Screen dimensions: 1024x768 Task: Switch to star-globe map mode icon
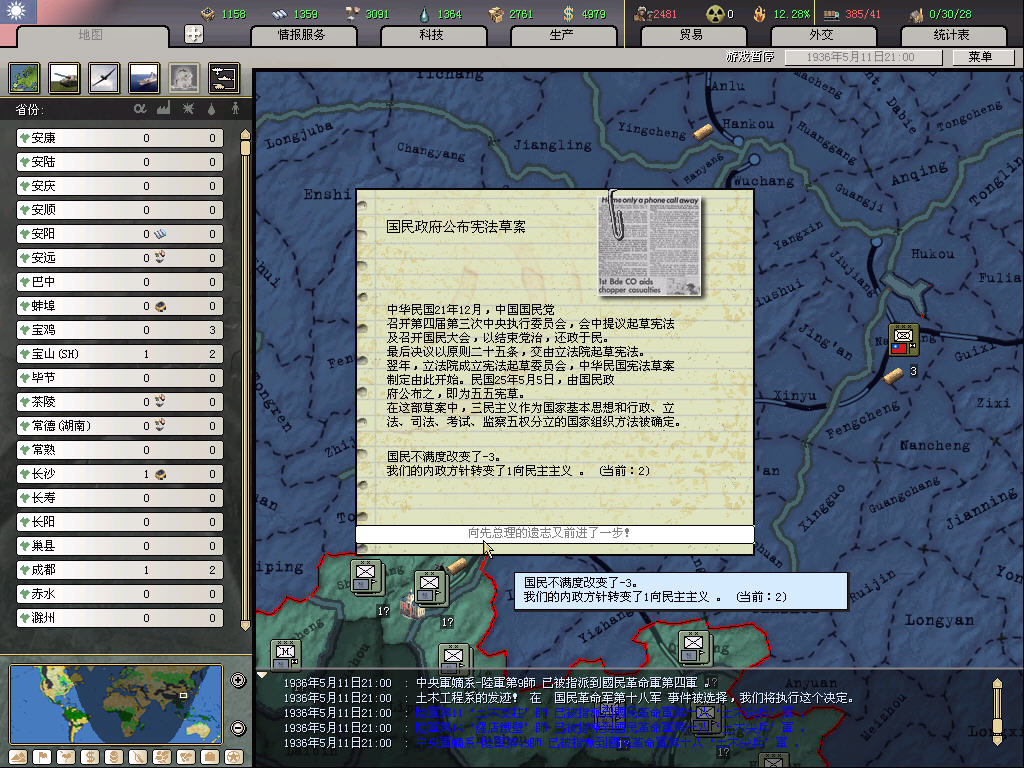(x=234, y=757)
